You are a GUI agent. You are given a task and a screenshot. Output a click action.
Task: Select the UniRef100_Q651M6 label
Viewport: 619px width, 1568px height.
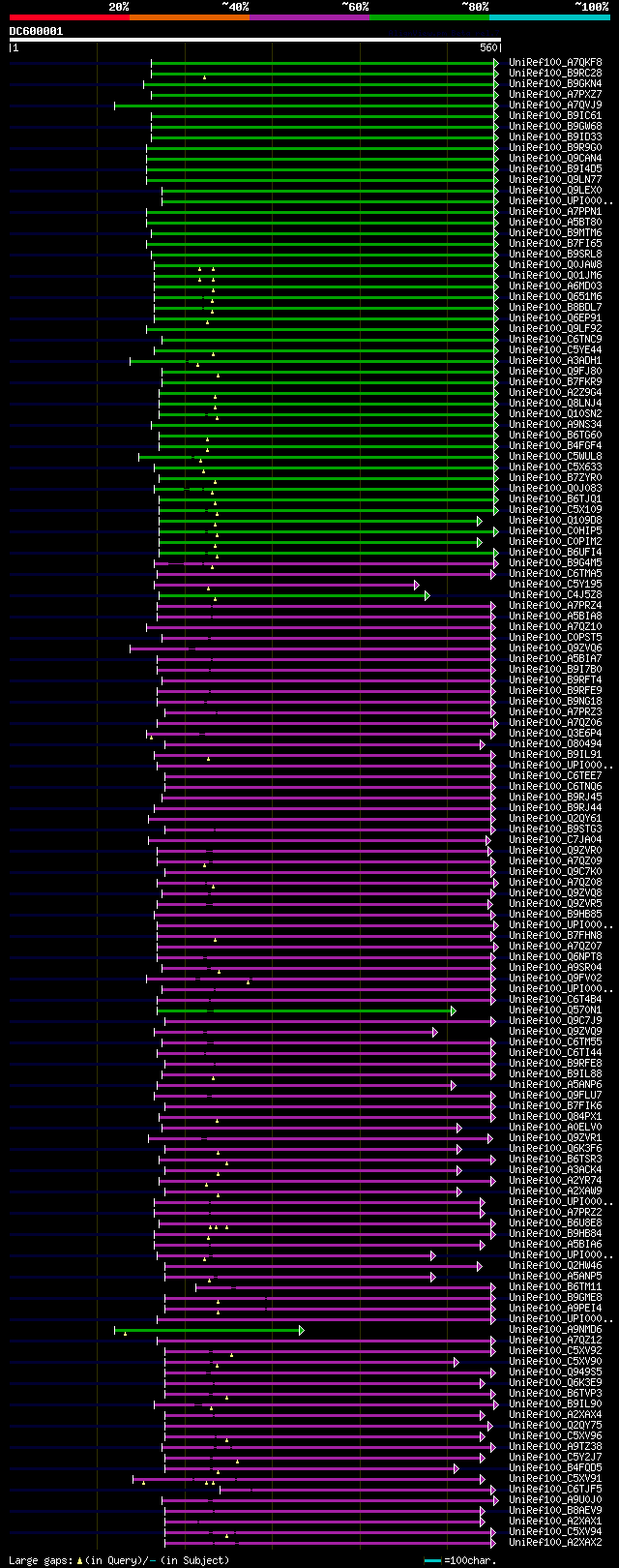click(x=555, y=296)
